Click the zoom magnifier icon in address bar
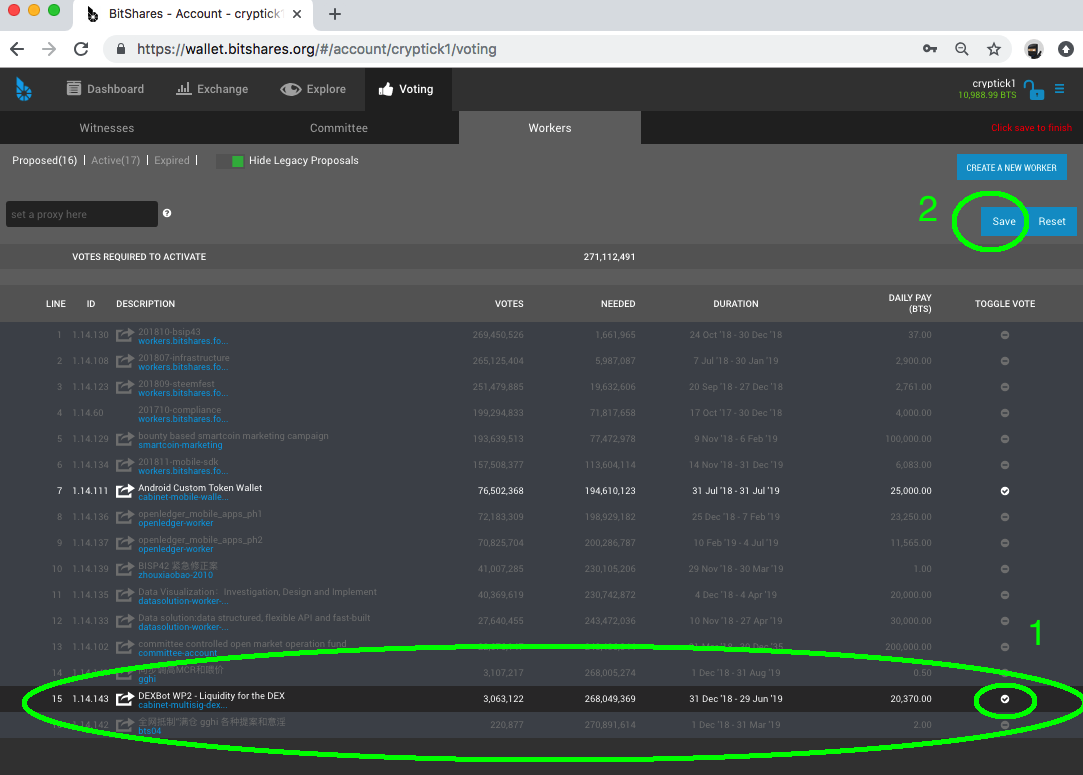This screenshot has width=1083, height=775. pos(961,49)
